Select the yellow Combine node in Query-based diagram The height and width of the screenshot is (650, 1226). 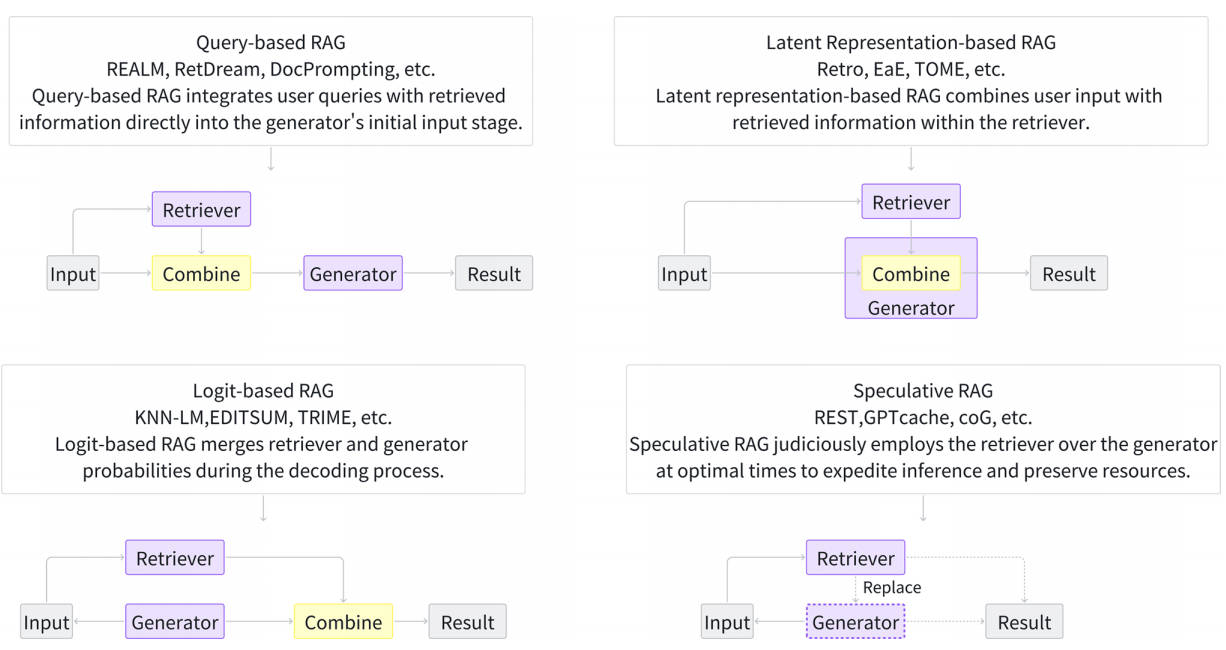(x=201, y=274)
